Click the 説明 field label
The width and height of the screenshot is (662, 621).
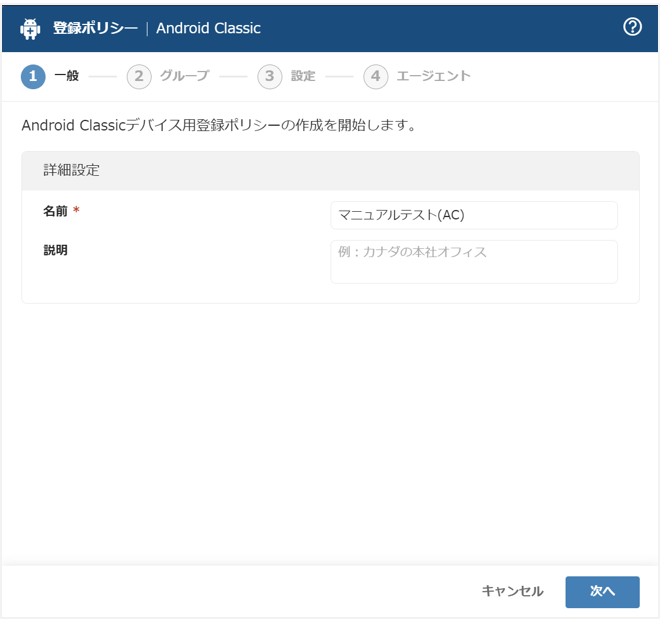(55, 250)
